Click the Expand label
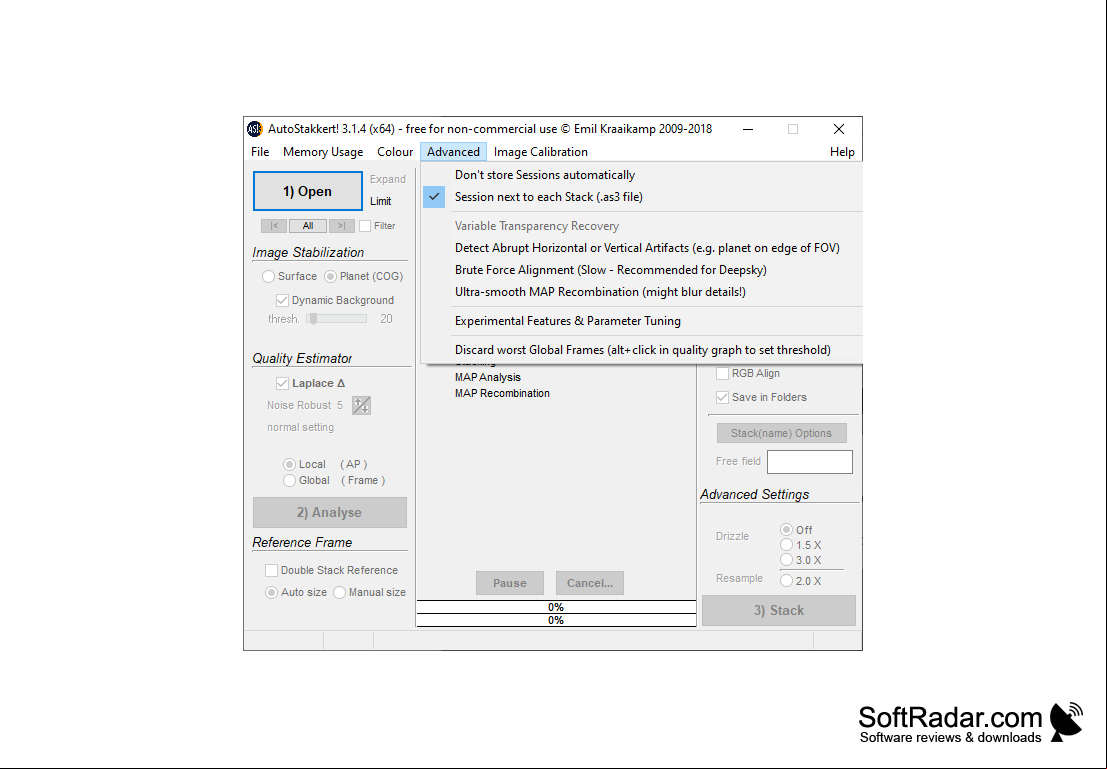Image resolution: width=1107 pixels, height=769 pixels. tap(388, 179)
